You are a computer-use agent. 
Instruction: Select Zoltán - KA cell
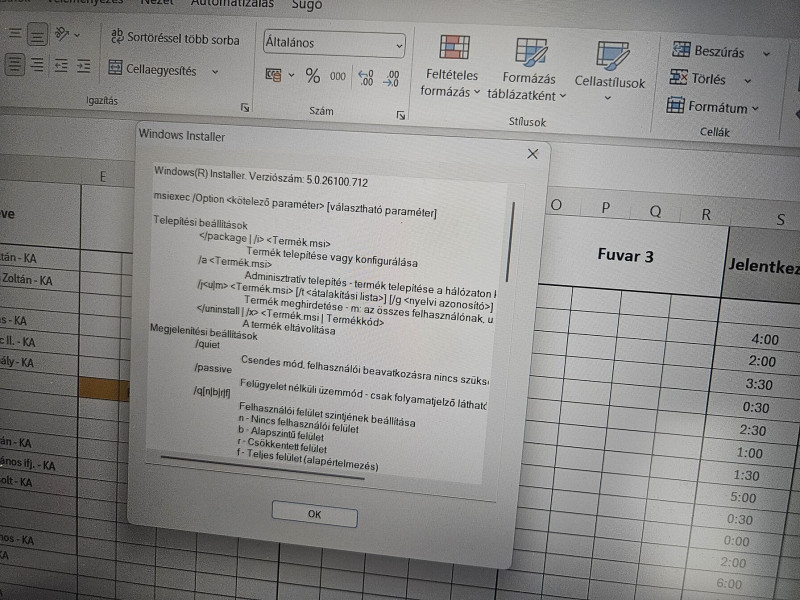point(28,279)
